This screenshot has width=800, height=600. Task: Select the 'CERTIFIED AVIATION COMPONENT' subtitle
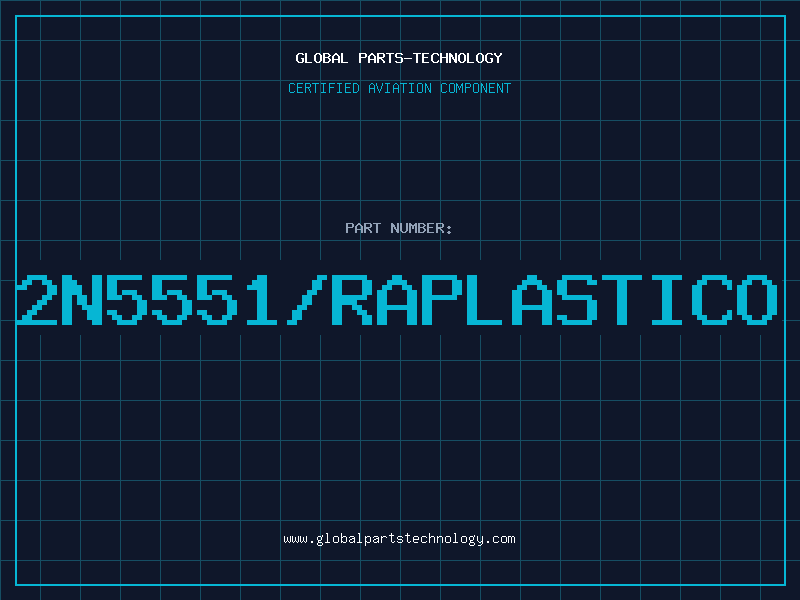399,88
